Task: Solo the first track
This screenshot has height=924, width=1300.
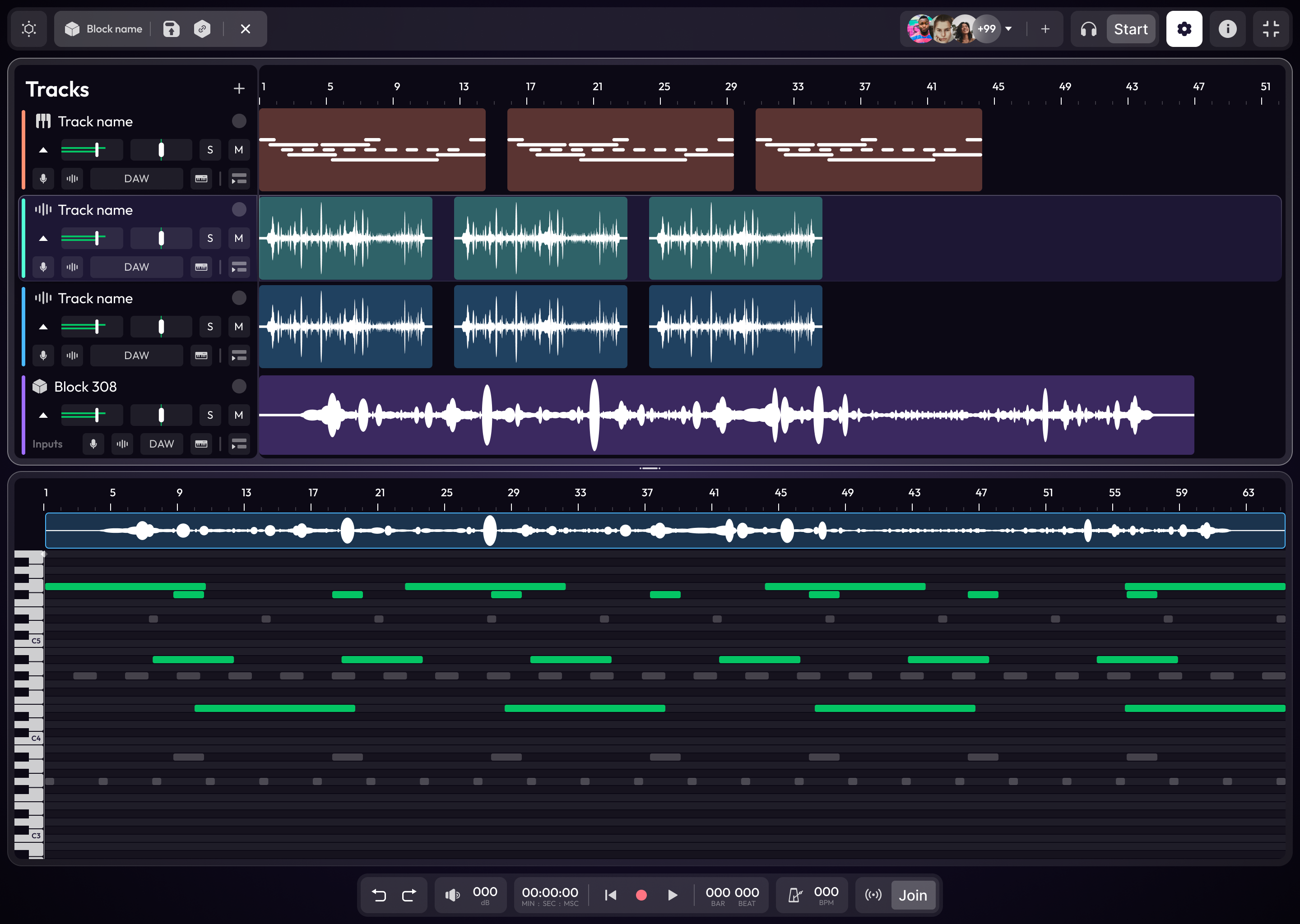Action: (210, 150)
